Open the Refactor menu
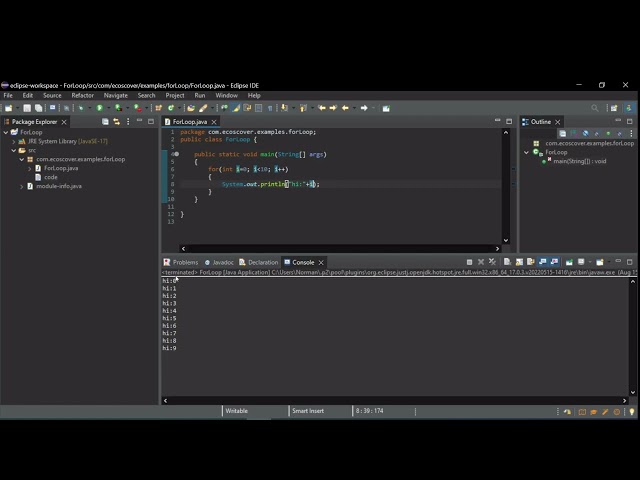Viewport: 640px width, 480px height. pos(82,96)
